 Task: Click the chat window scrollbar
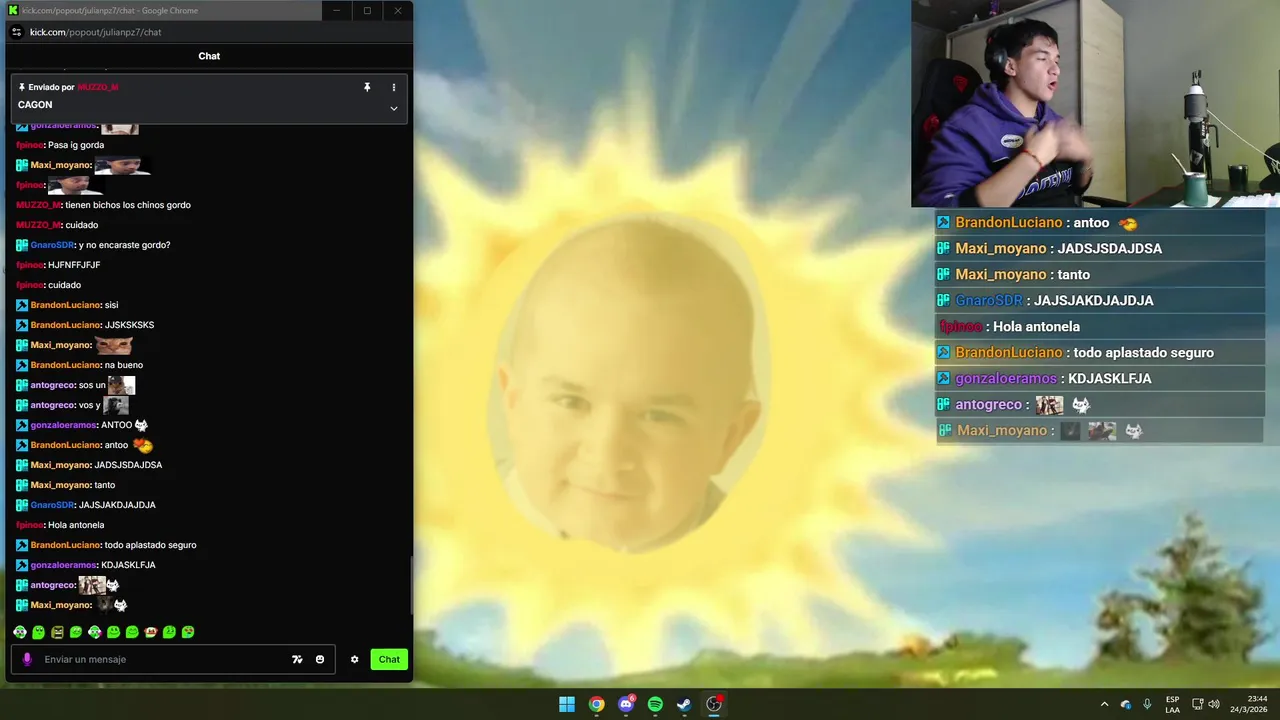click(410, 585)
